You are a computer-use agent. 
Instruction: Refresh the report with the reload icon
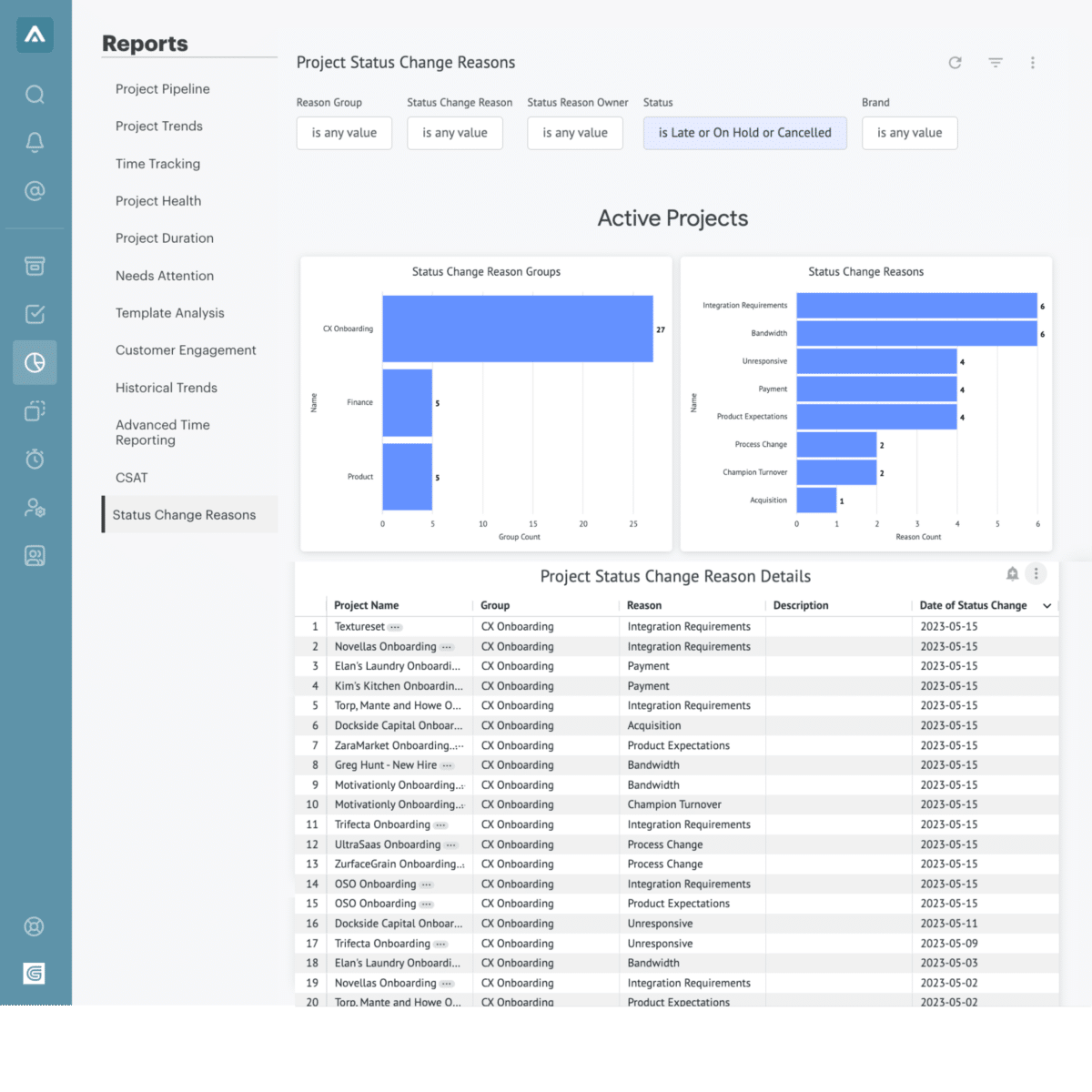[955, 63]
